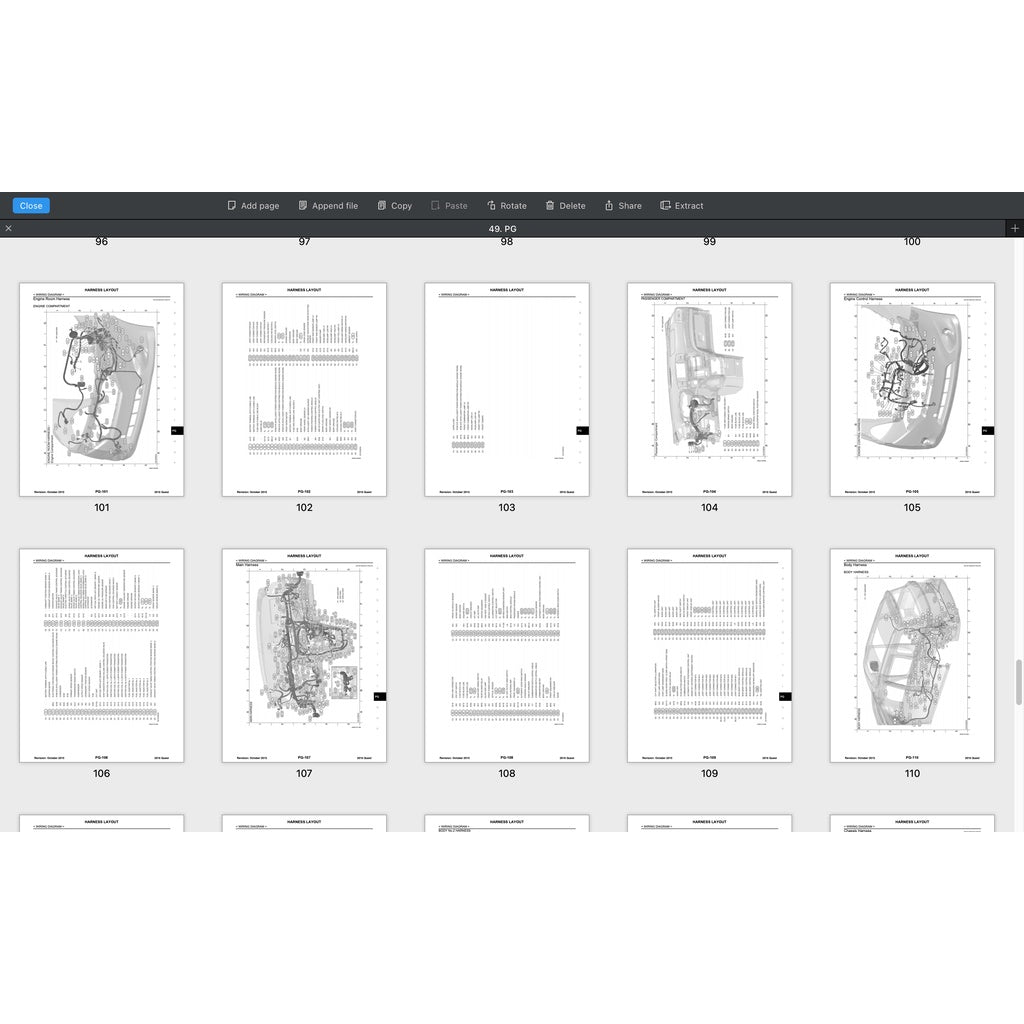Select the 49. PG document tab

[502, 229]
